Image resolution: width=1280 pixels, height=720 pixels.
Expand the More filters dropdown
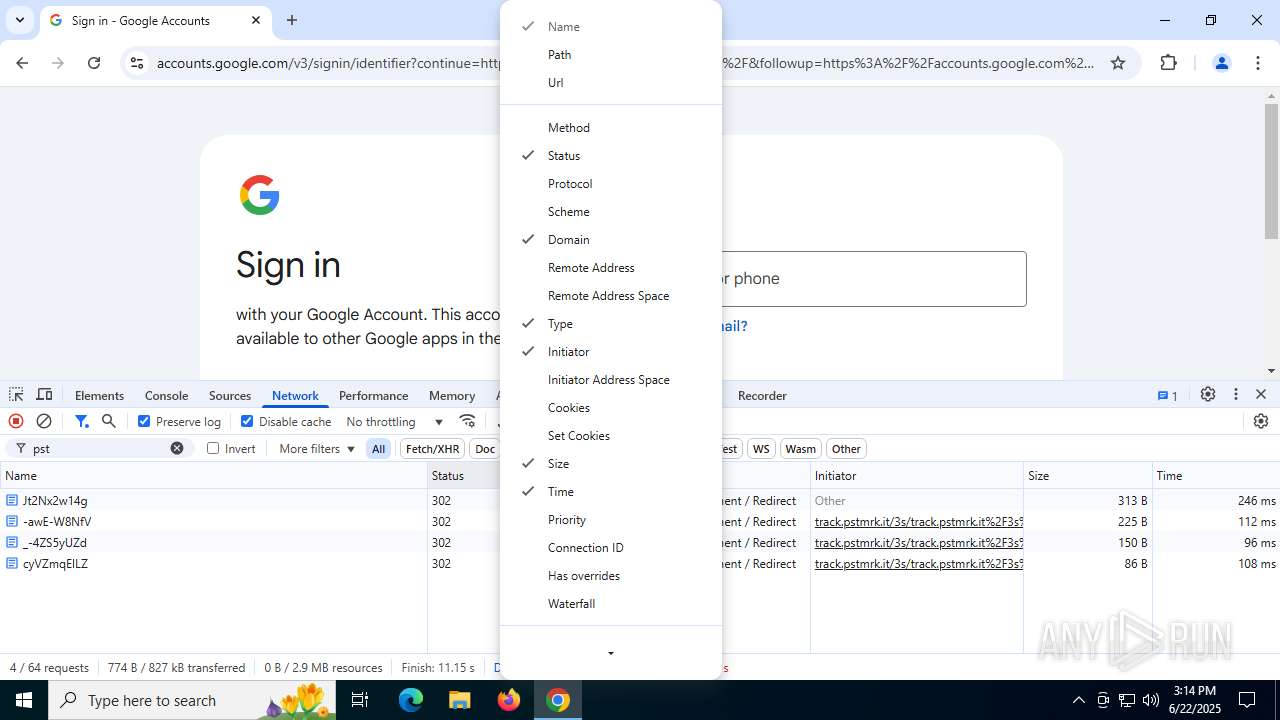(x=317, y=449)
